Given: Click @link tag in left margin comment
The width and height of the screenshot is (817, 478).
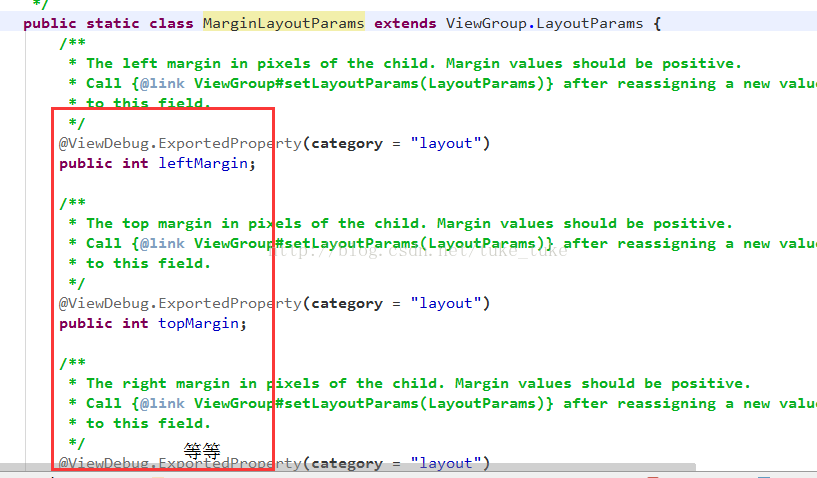Looking at the screenshot, I should pyautogui.click(x=162, y=83).
